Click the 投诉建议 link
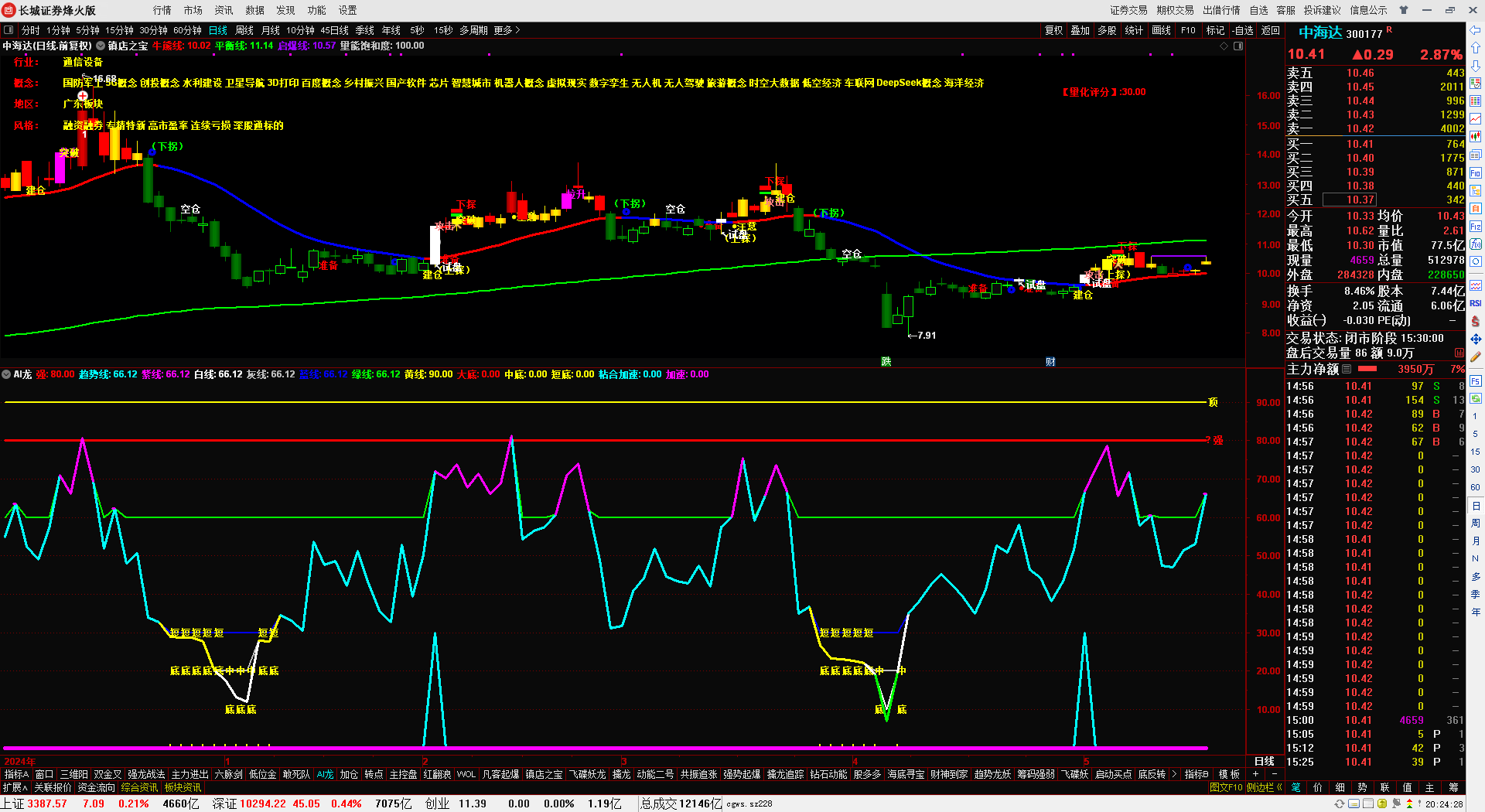 1323,10
